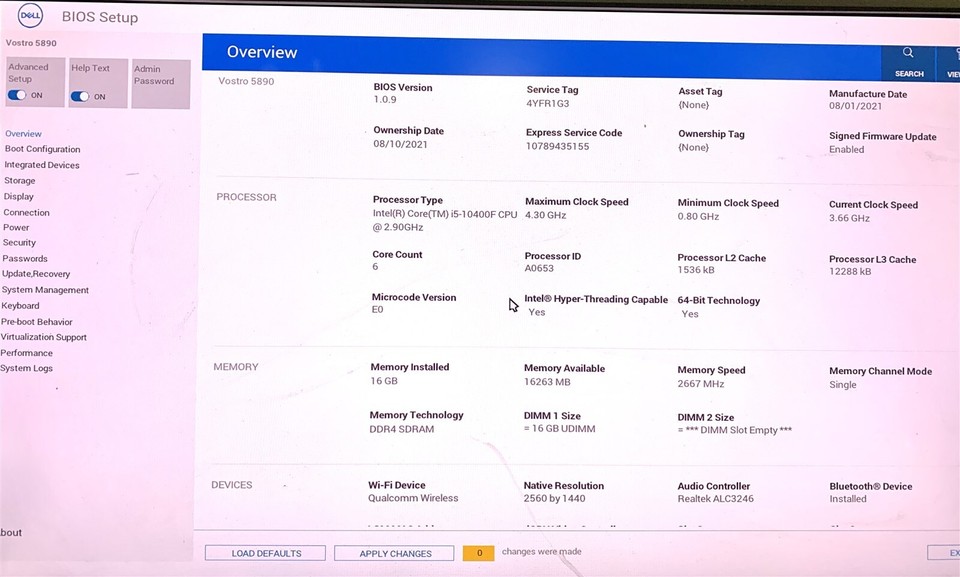Screen dimensions: 960x577
Task: Open the System Logs page
Action: click(x=26, y=368)
